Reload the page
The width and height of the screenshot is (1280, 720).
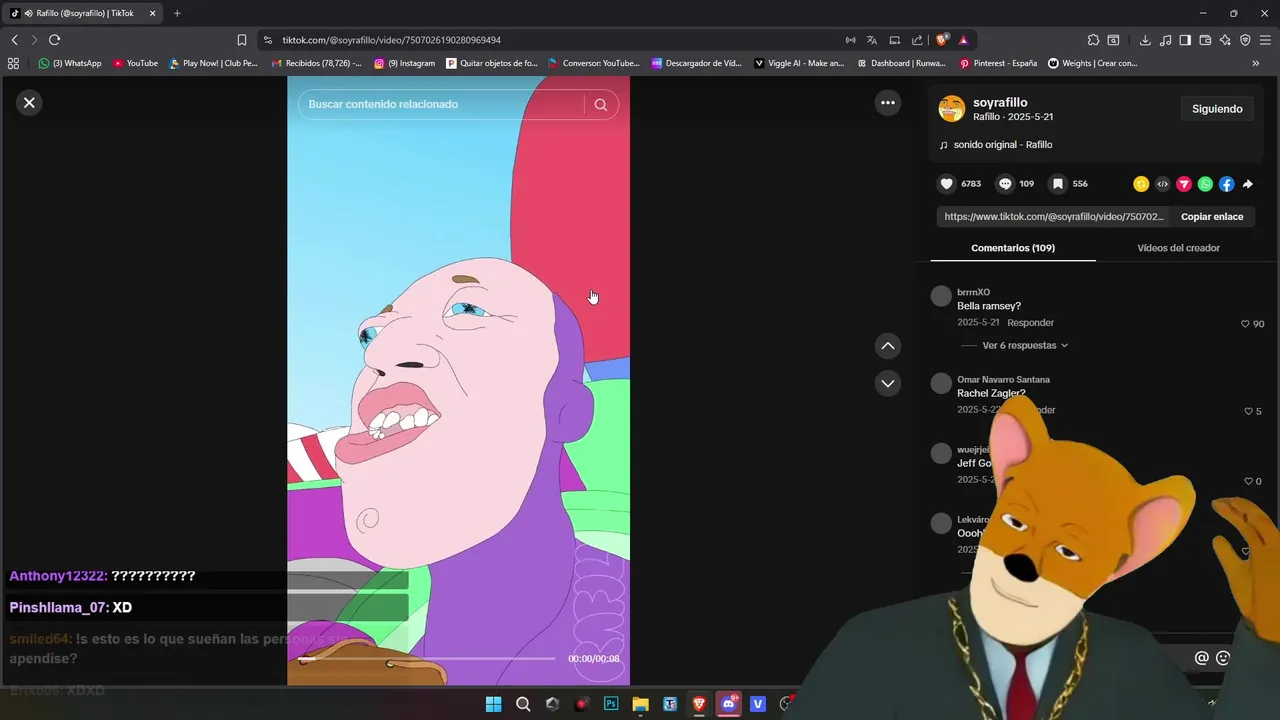click(x=54, y=40)
